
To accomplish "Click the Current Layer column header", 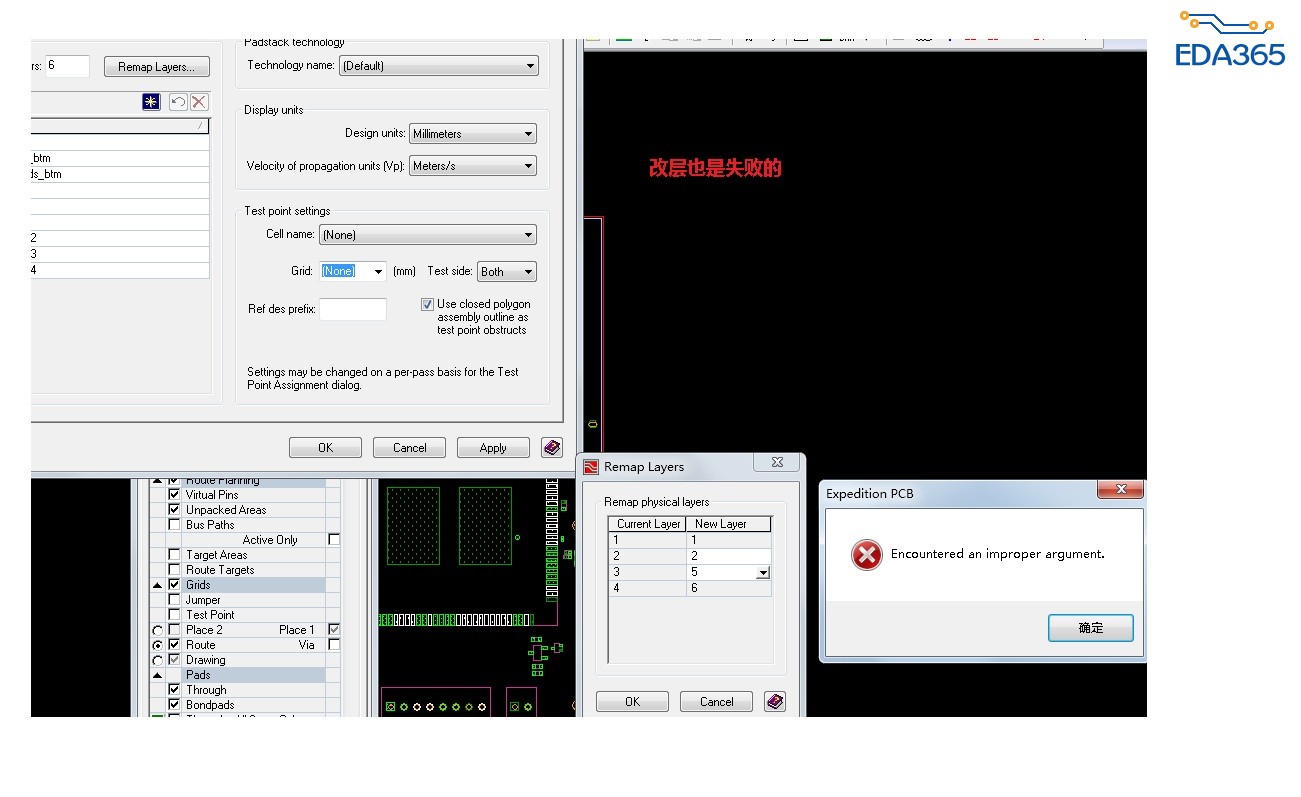I will (648, 524).
